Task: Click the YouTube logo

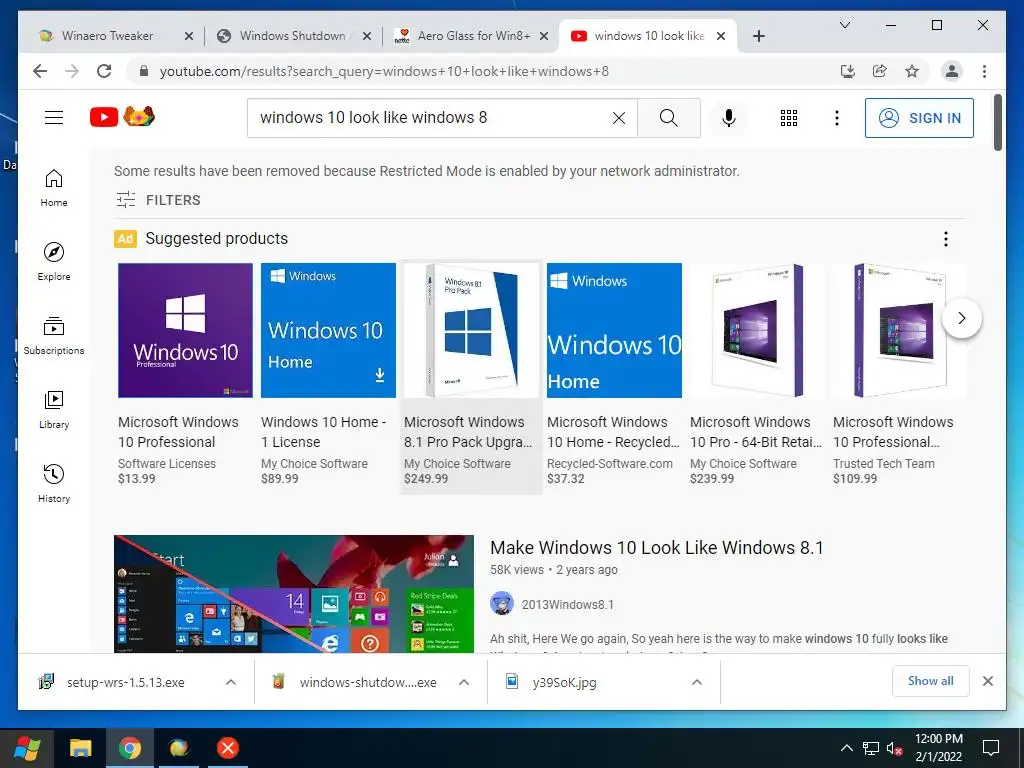Action: pos(122,117)
